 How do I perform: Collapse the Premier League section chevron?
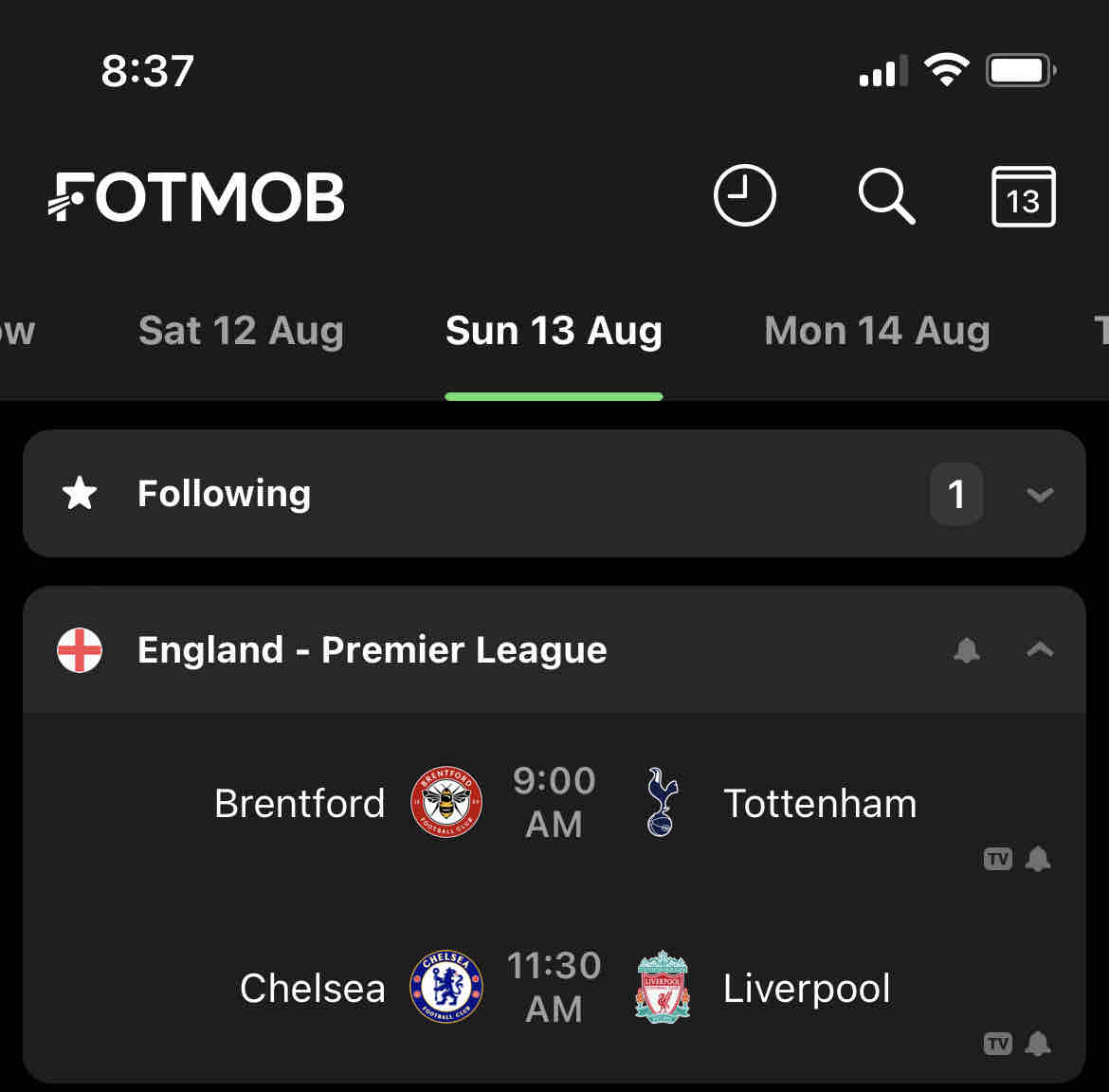point(1040,650)
